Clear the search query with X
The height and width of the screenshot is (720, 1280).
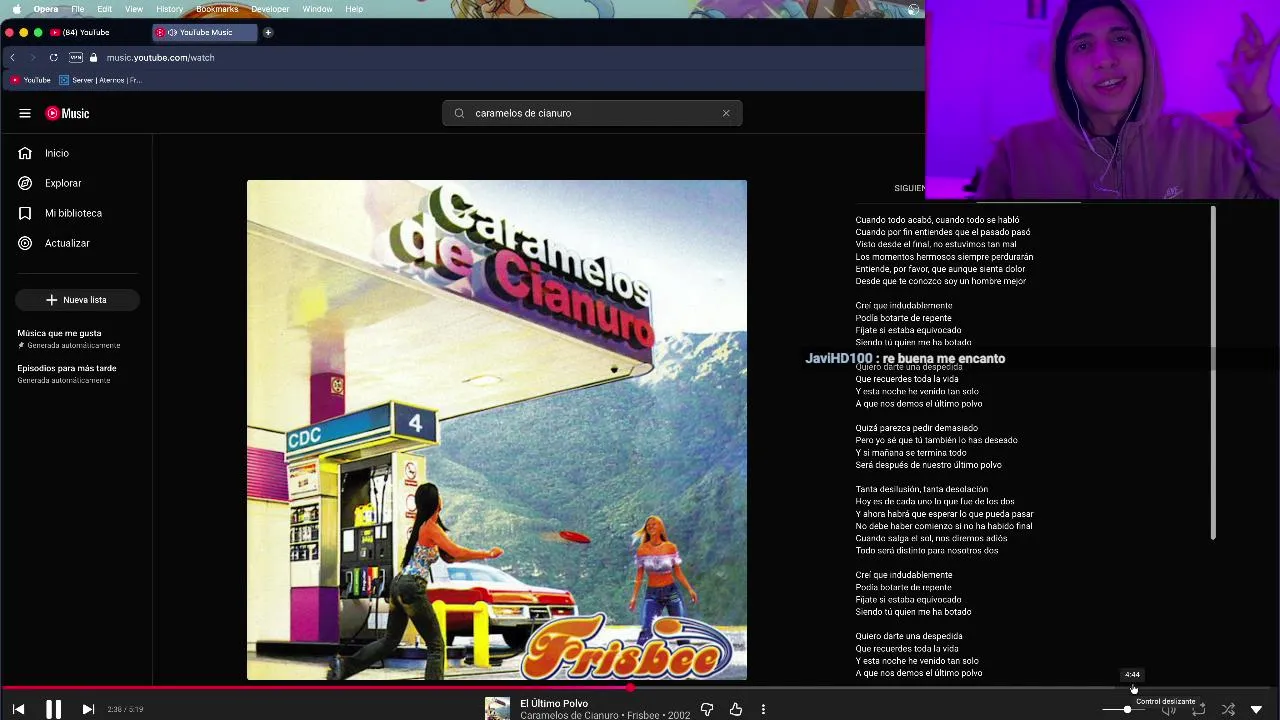point(726,113)
